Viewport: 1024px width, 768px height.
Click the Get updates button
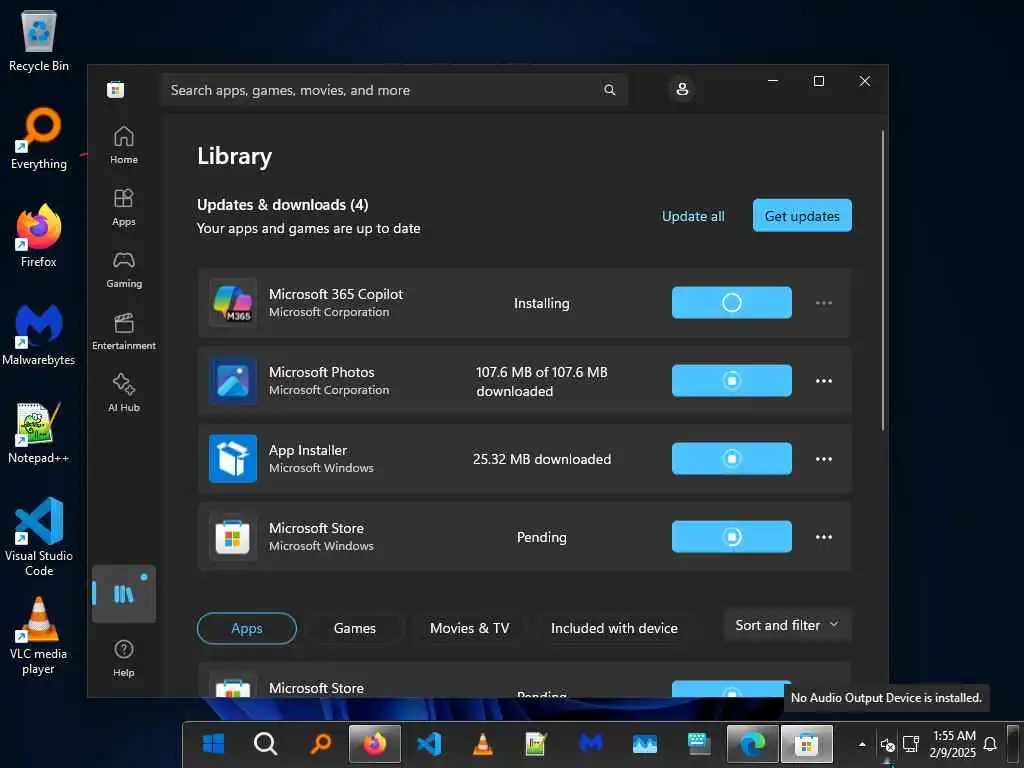[x=802, y=216]
